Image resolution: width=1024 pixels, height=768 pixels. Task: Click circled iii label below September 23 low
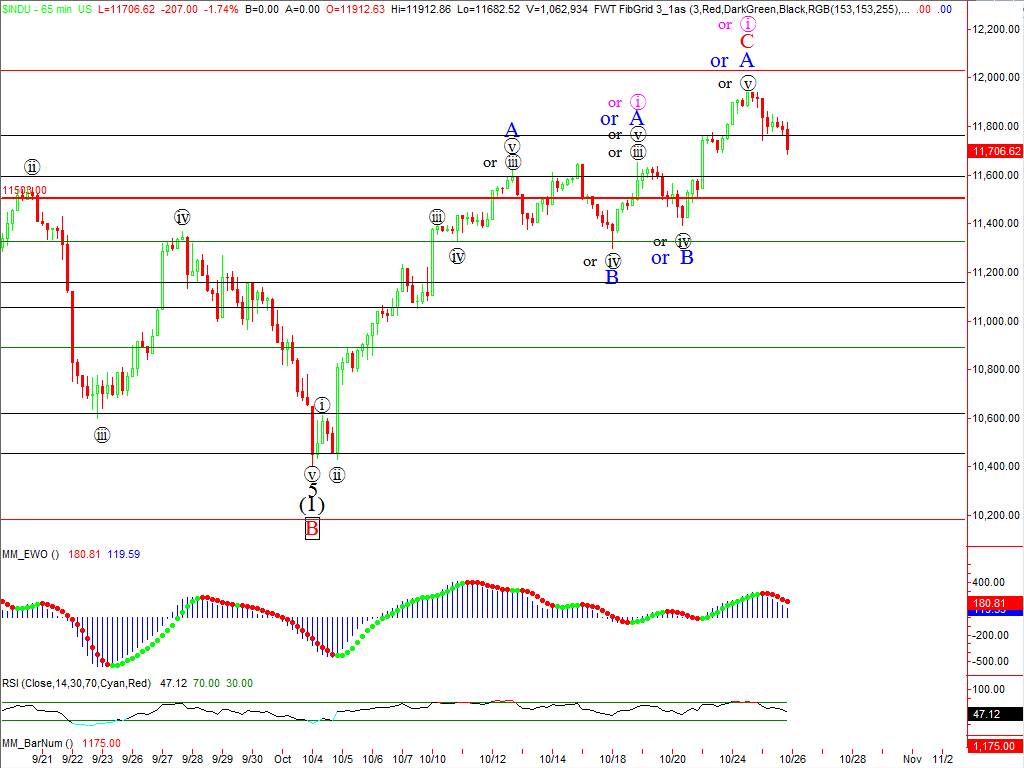[x=102, y=435]
